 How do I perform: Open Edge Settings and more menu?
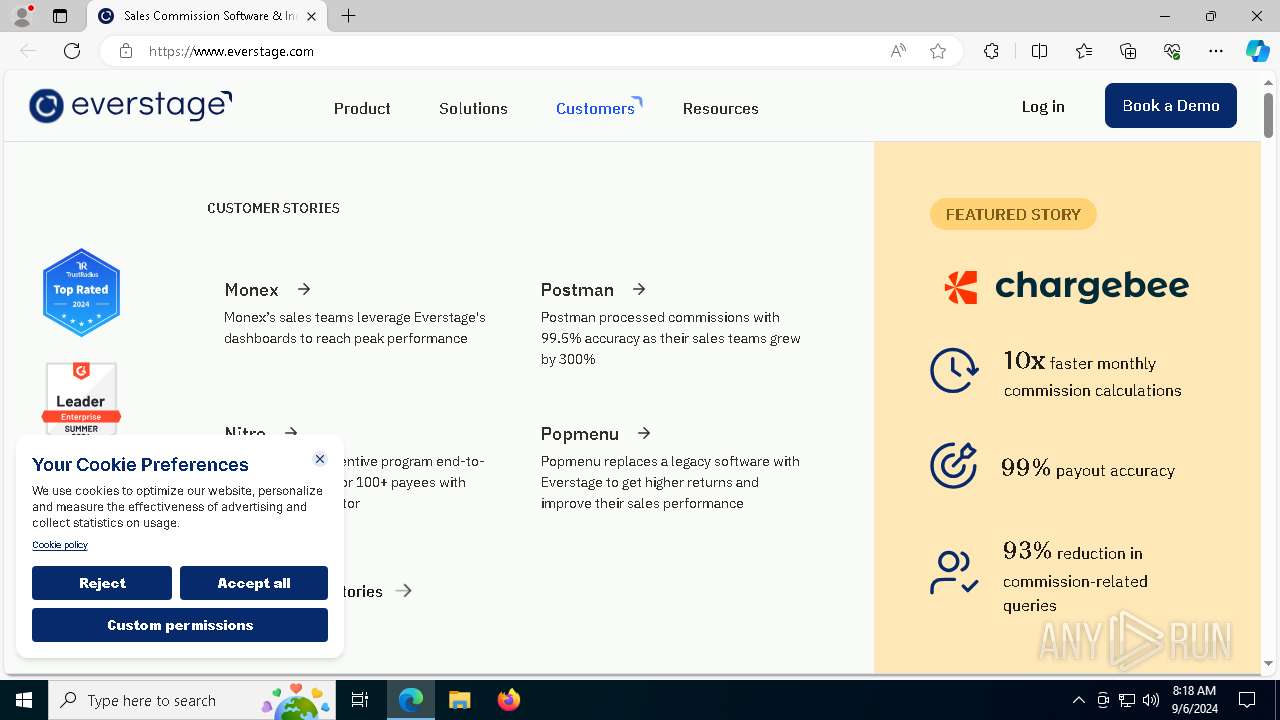(x=1216, y=51)
